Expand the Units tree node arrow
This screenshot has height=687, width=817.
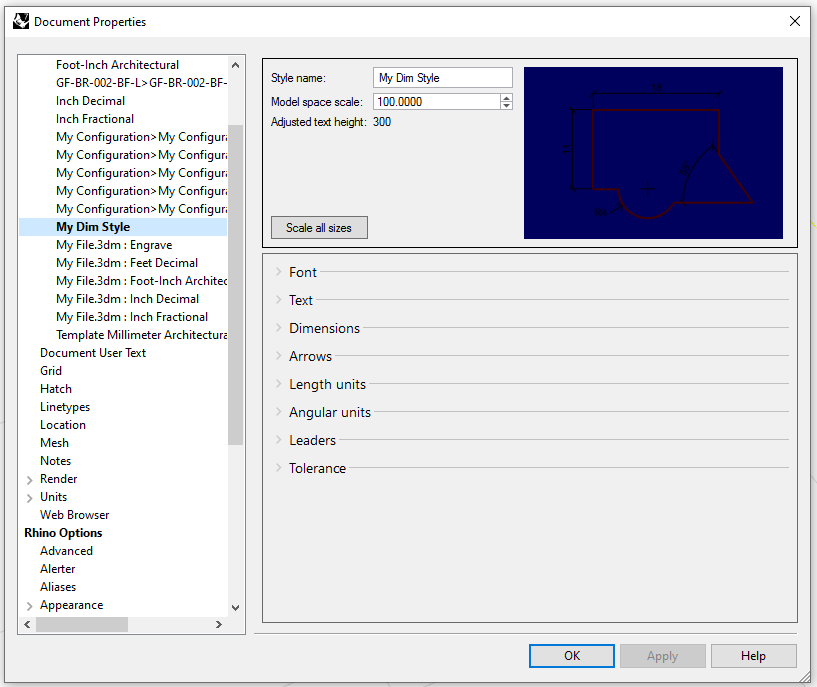point(30,498)
